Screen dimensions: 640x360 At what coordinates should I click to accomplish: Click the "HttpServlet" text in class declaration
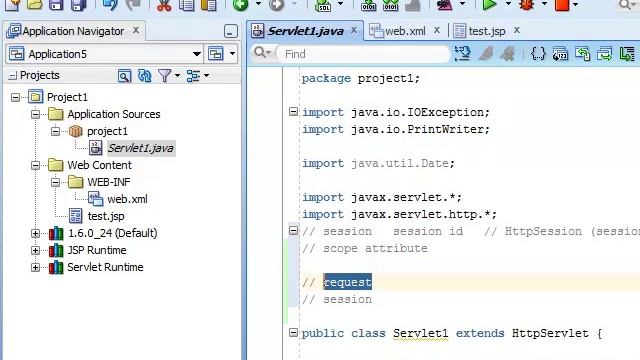550,333
